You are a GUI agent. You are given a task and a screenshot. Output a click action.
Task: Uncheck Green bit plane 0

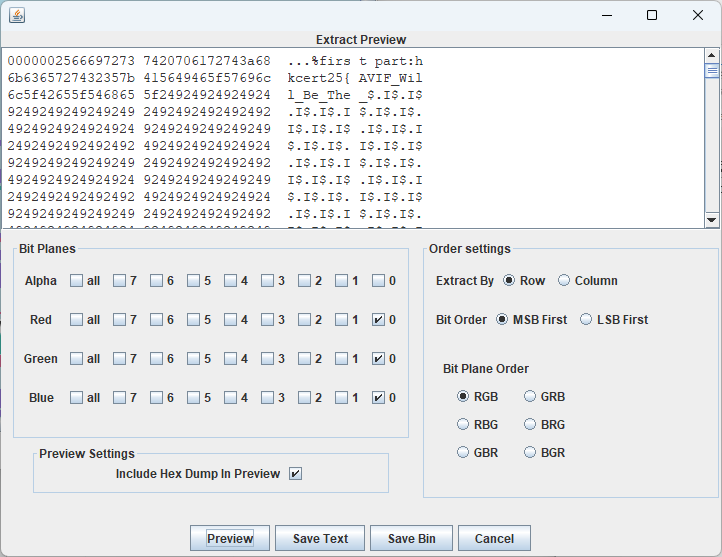pos(378,359)
